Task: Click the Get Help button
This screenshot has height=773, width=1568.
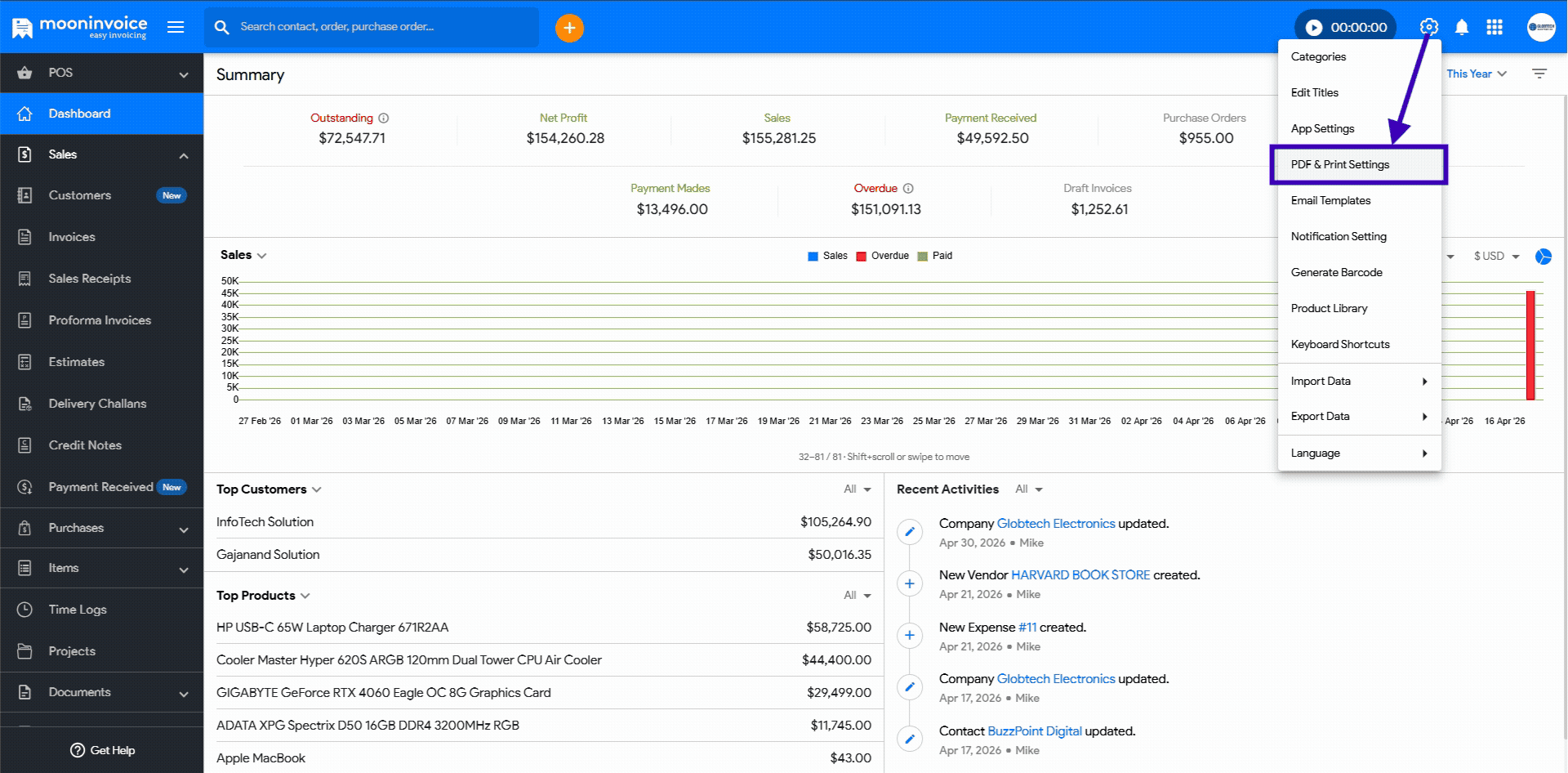Action: tap(103, 750)
